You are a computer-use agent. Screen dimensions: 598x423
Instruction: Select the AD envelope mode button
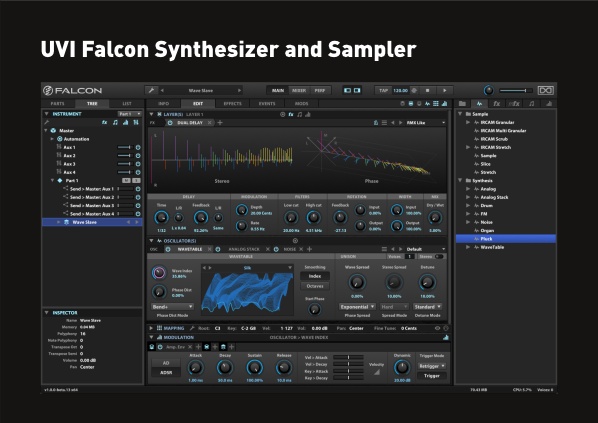pyautogui.click(x=166, y=363)
